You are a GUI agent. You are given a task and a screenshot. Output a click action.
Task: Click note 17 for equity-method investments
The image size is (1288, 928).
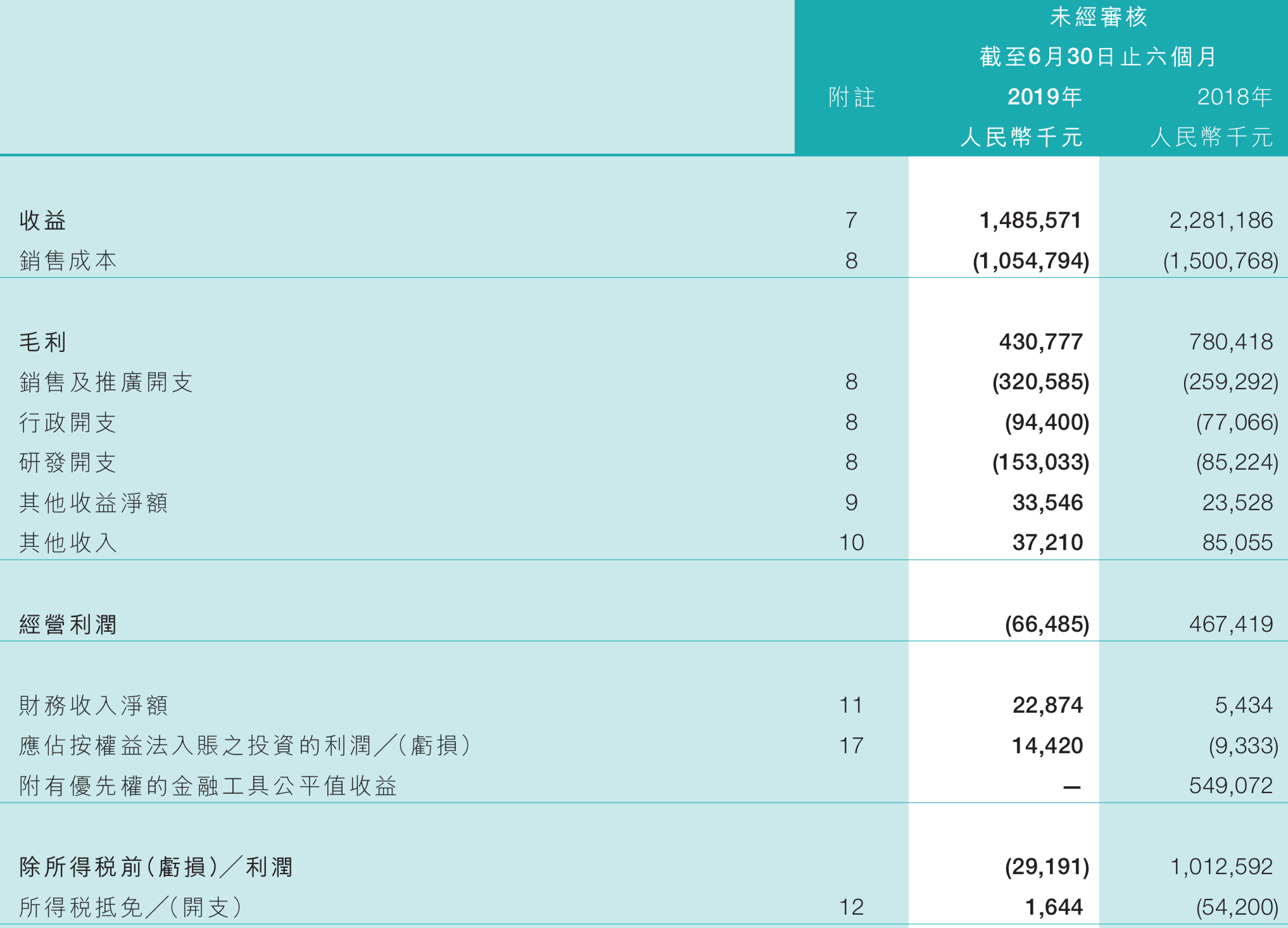[x=851, y=746]
